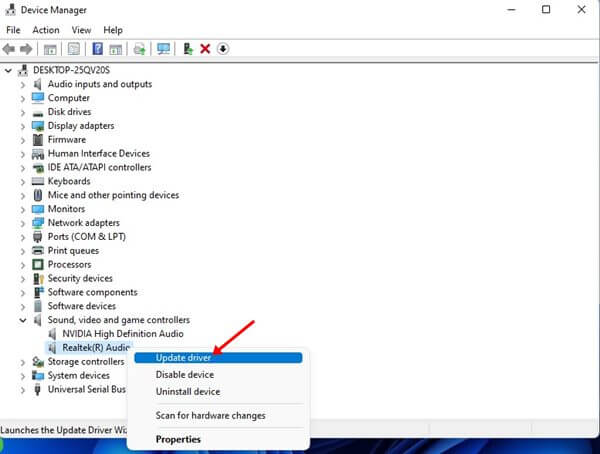Open the View menu
Screen dimensions: 600x454
pyautogui.click(x=80, y=30)
